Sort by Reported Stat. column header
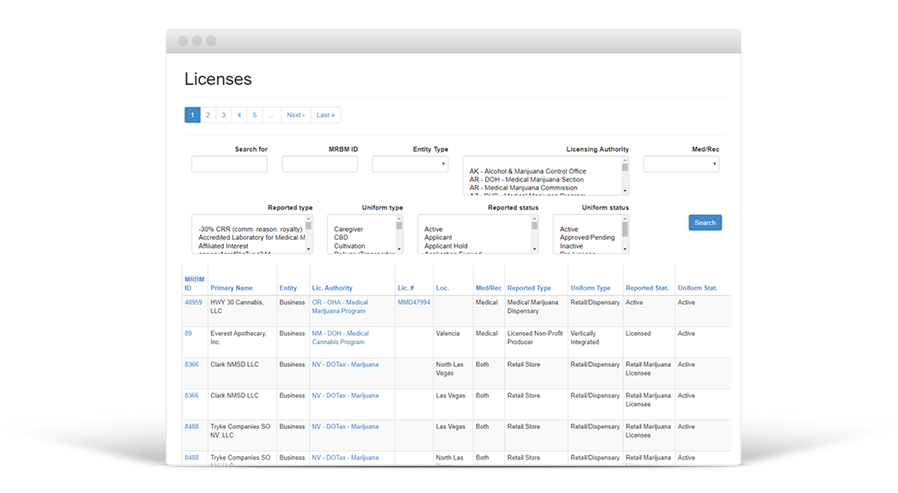 click(647, 288)
